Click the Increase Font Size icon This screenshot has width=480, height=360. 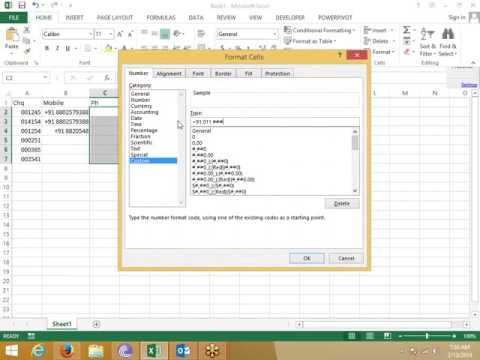(x=120, y=34)
